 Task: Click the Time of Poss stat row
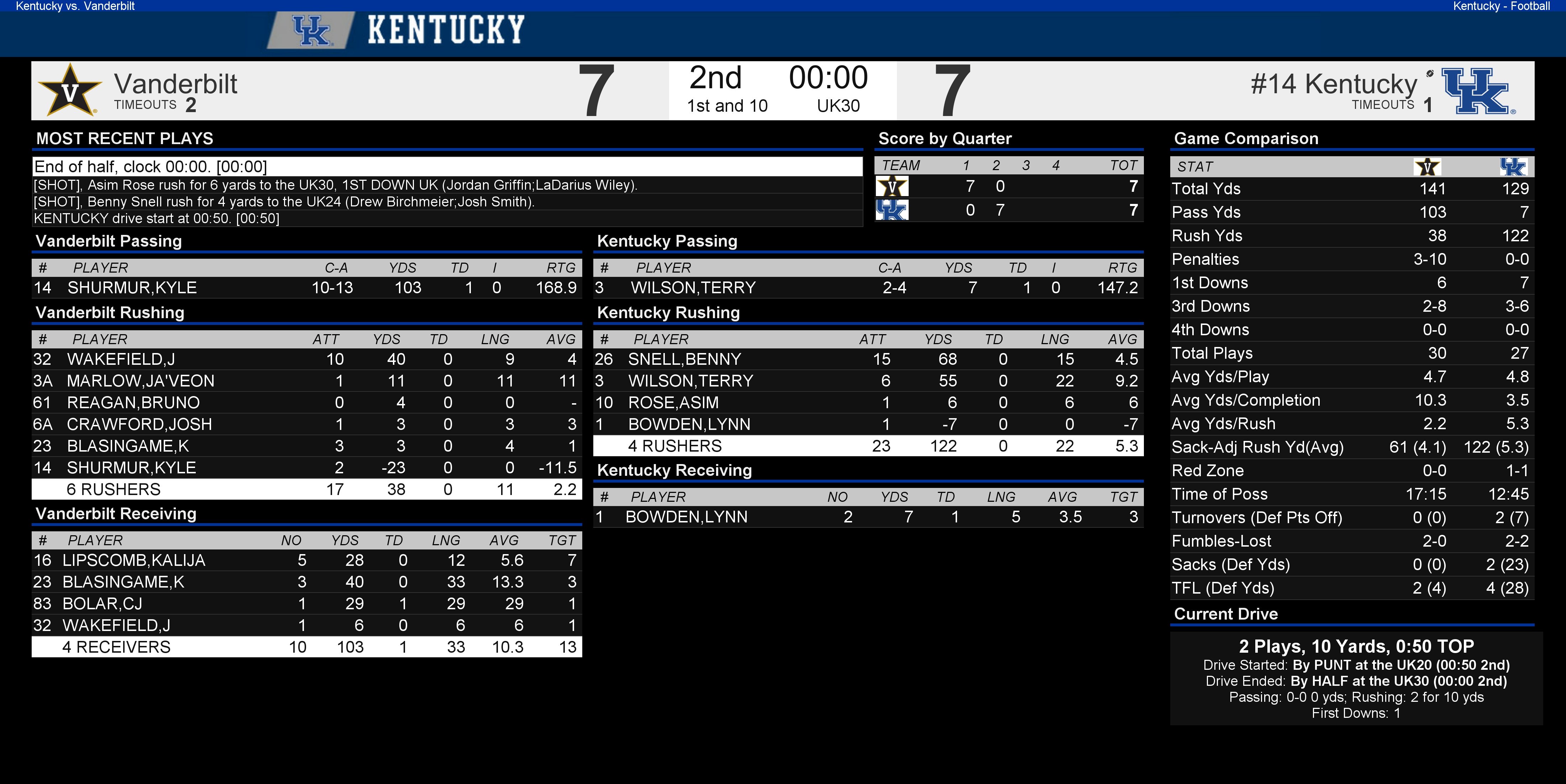tap(1352, 494)
